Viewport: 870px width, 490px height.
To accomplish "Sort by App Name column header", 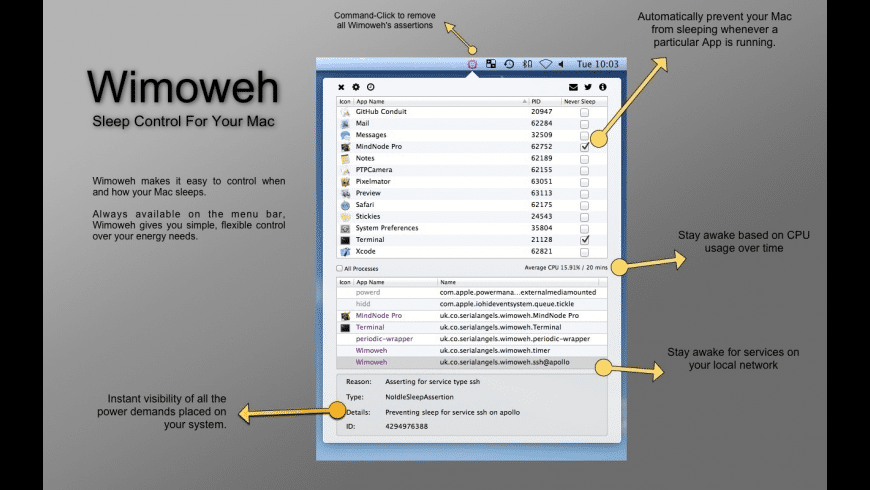I will pos(441,102).
